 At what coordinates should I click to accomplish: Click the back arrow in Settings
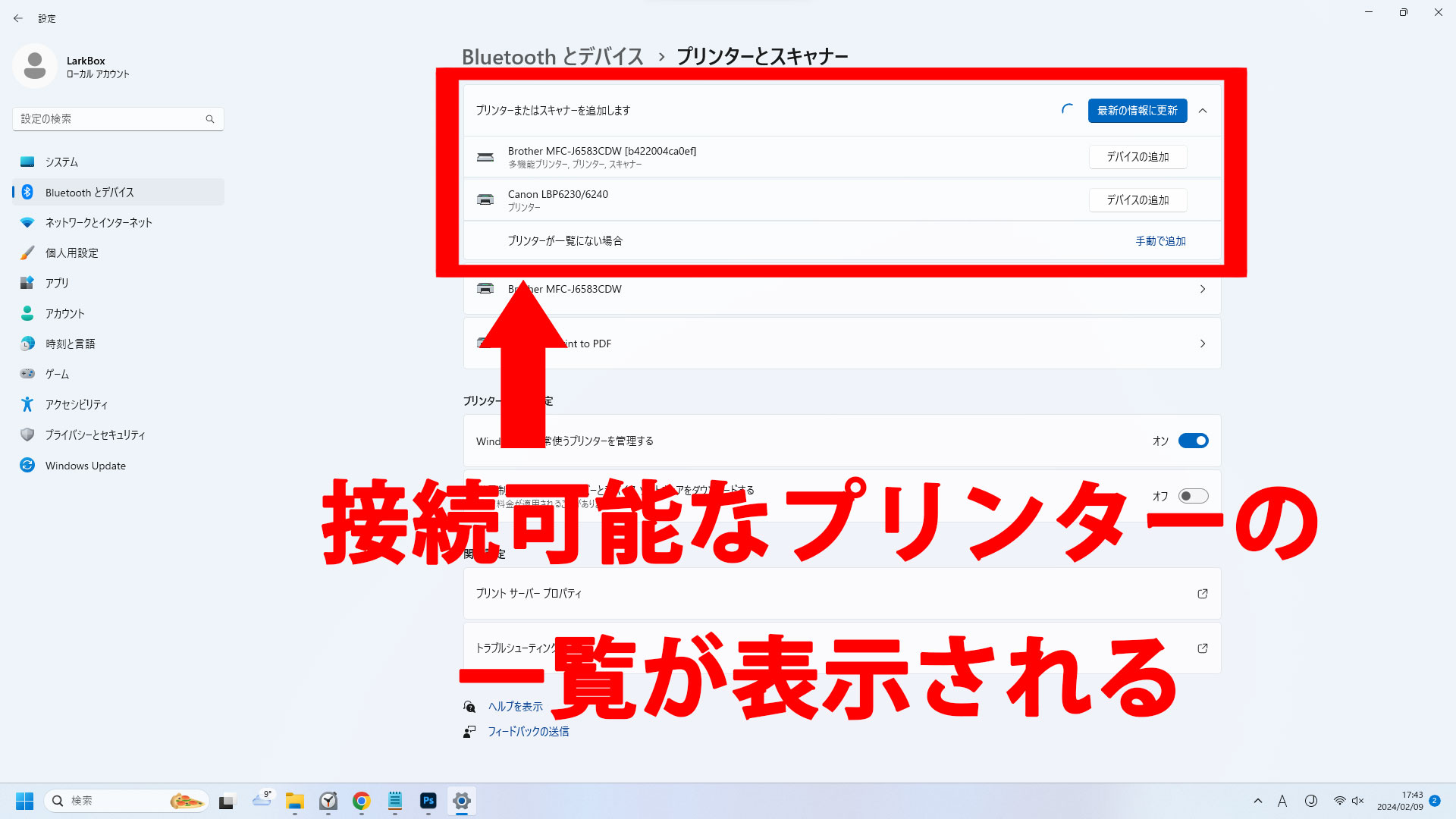point(18,18)
